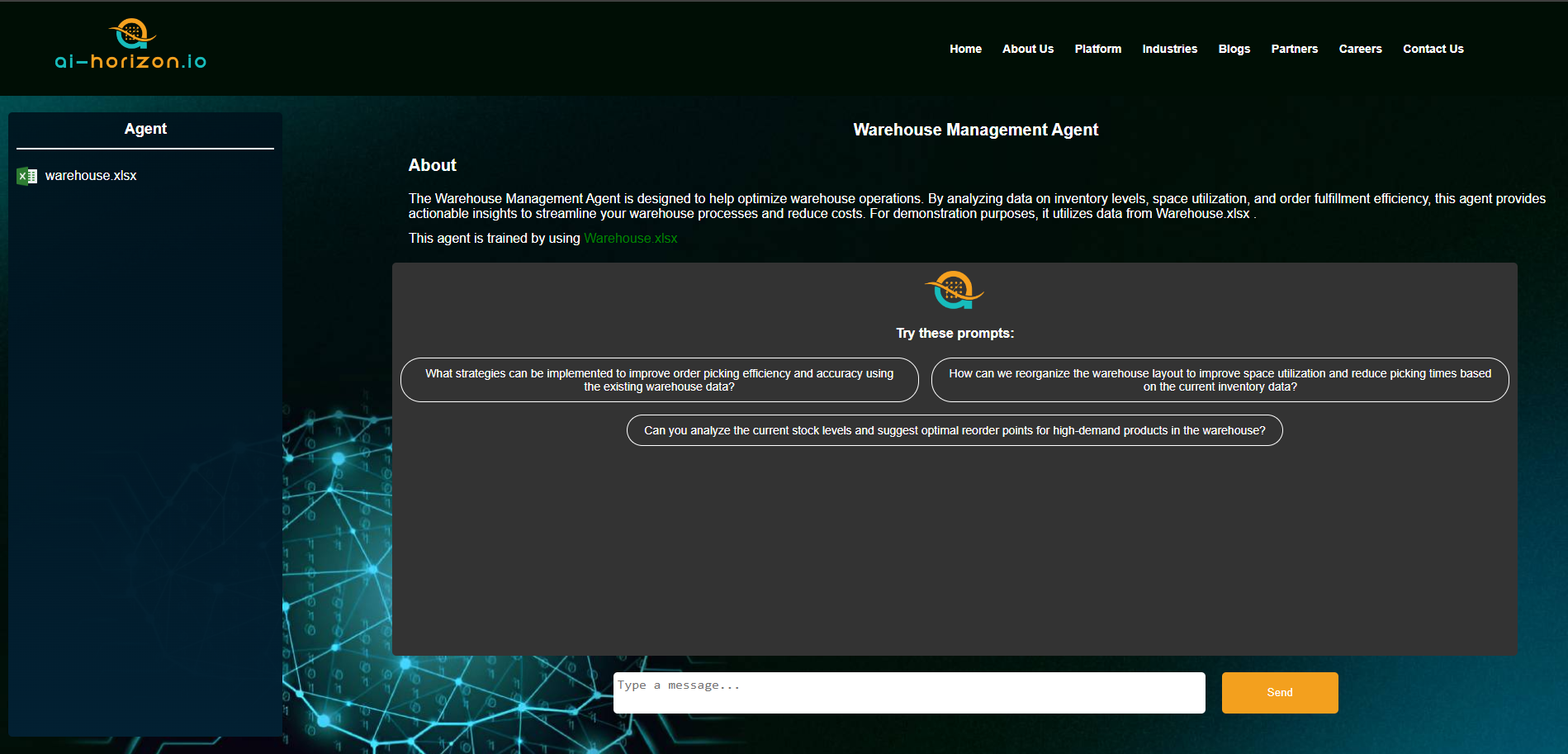This screenshot has width=1568, height=754.
Task: Open the Platform menu
Action: coord(1098,49)
